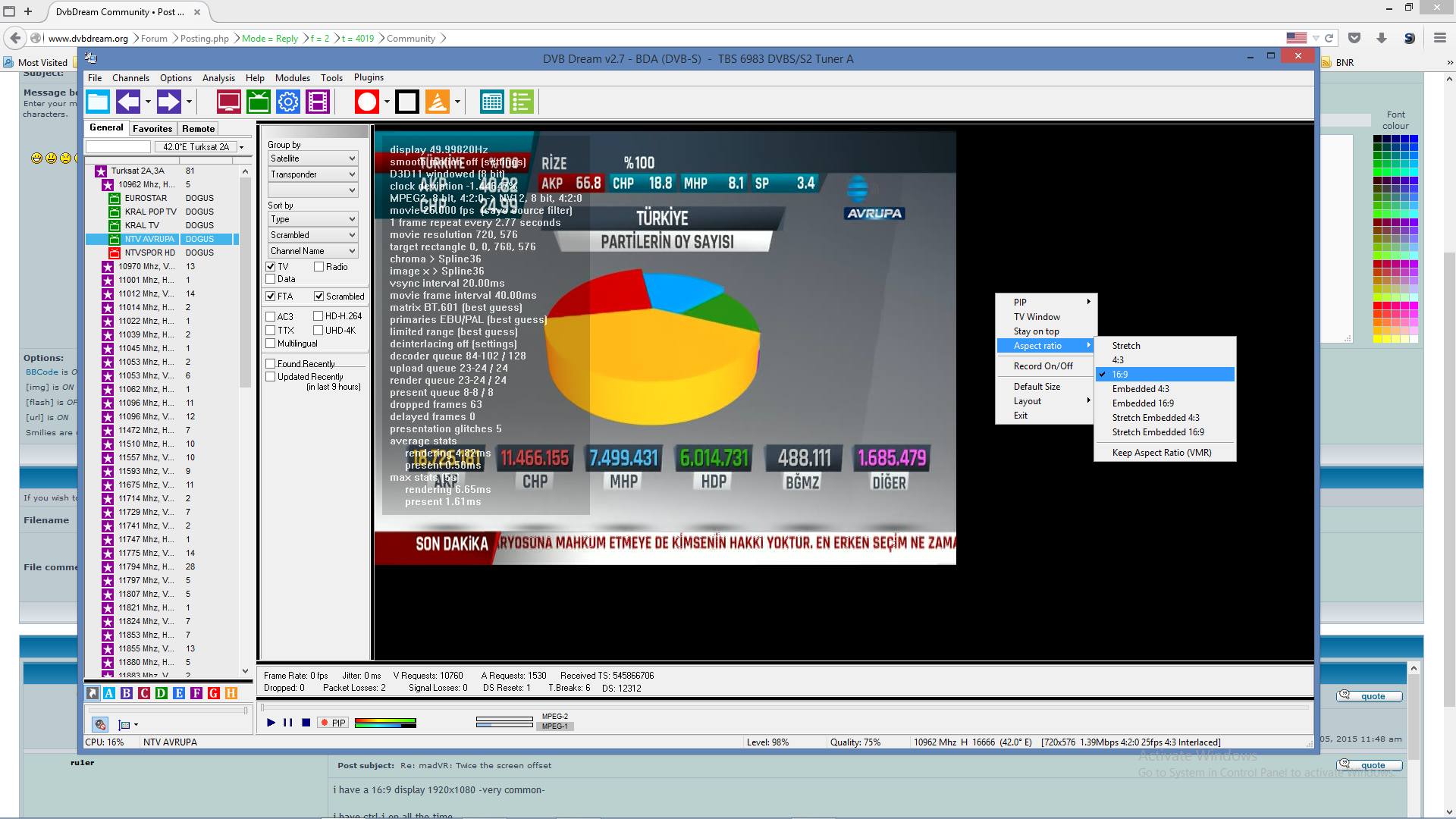Select favorites group G icon
The width and height of the screenshot is (1456, 819).
pos(214,693)
